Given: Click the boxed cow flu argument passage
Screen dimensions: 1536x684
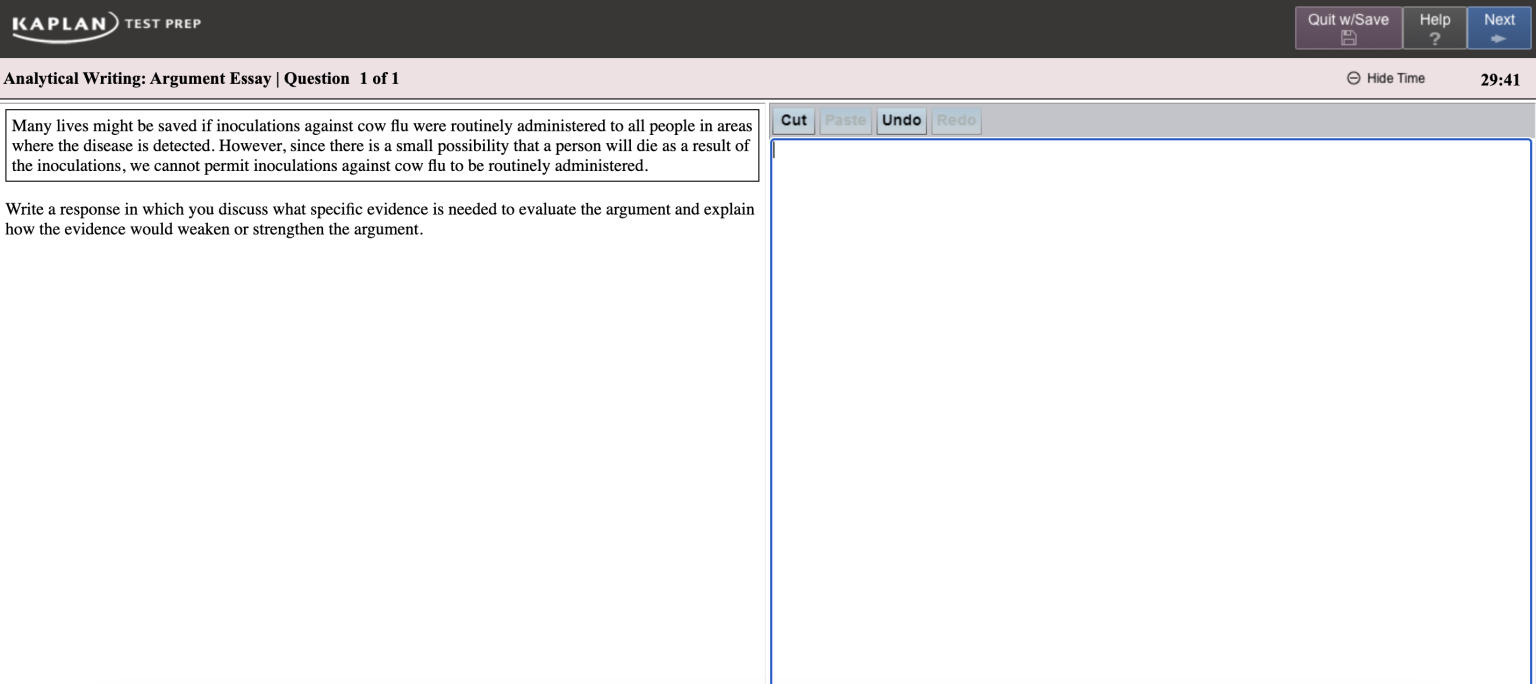Looking at the screenshot, I should pyautogui.click(x=381, y=145).
